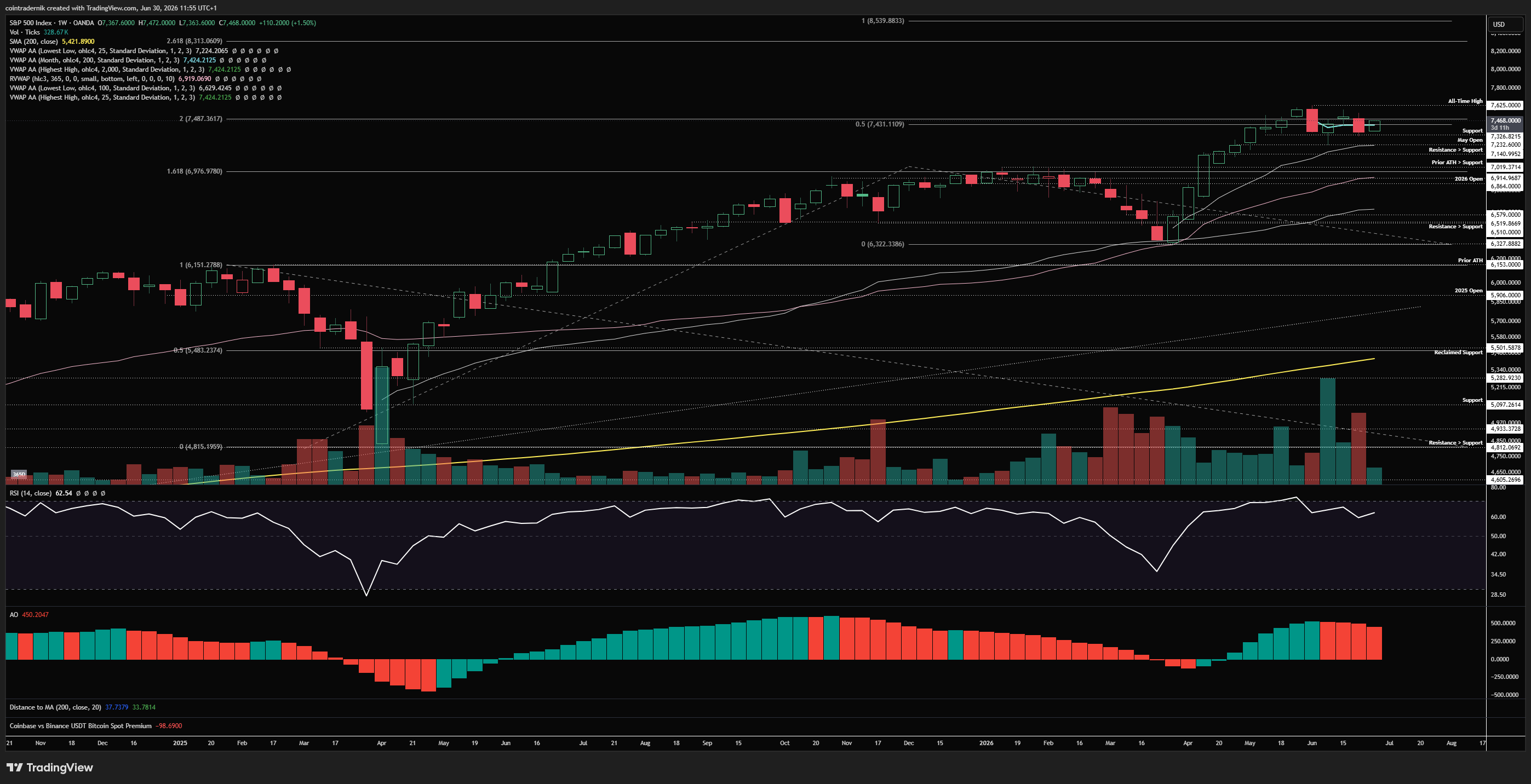1531x784 pixels.
Task: Click the May Open level label
Action: coord(1470,140)
